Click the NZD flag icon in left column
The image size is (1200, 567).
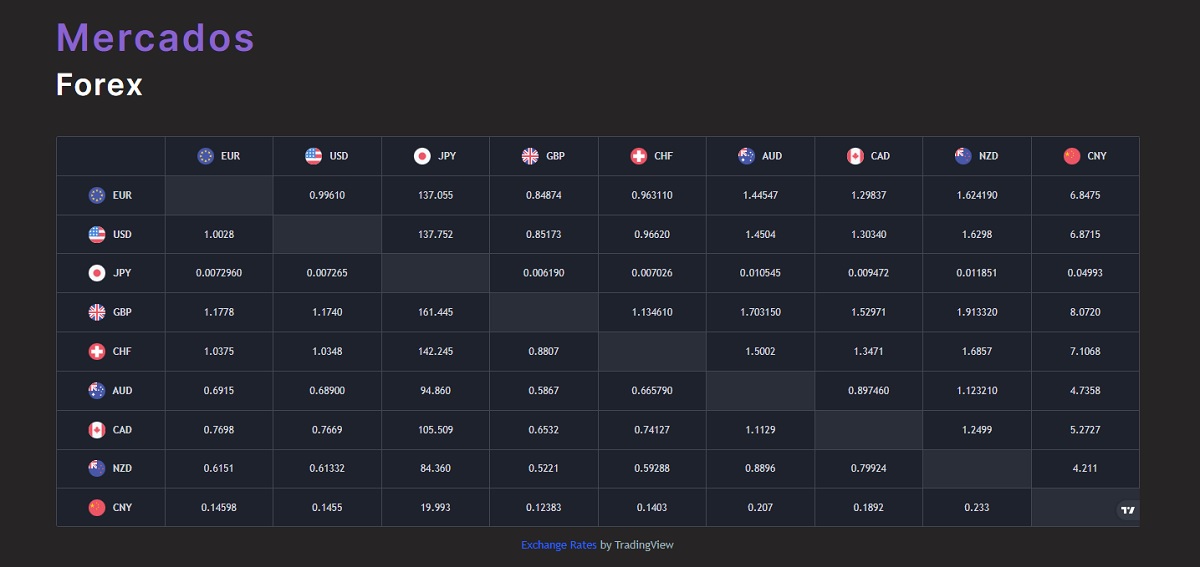pyautogui.click(x=97, y=468)
